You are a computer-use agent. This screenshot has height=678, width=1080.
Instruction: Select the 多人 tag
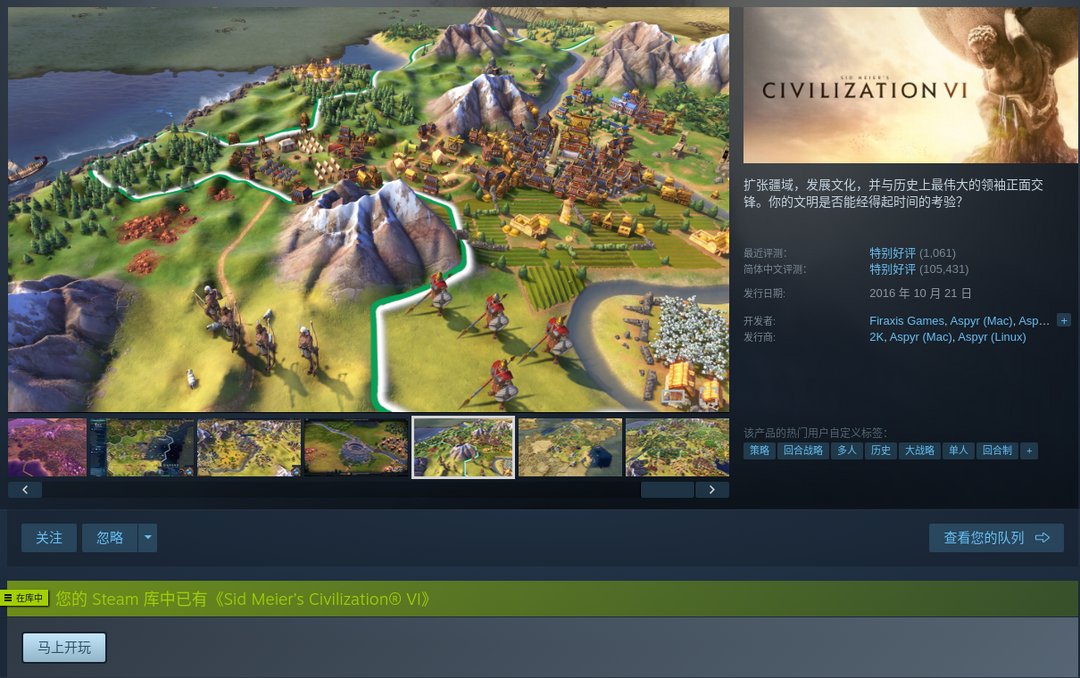[x=847, y=451]
